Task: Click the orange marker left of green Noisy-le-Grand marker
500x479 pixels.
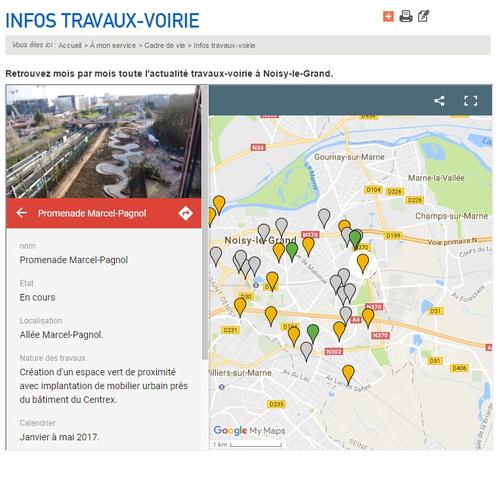Action: click(279, 251)
